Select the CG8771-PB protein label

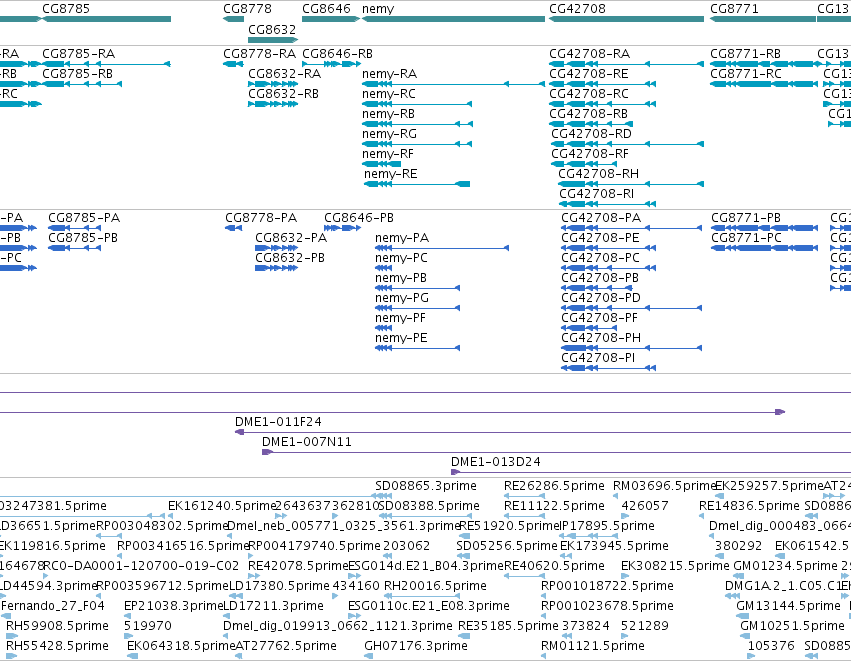click(x=746, y=218)
